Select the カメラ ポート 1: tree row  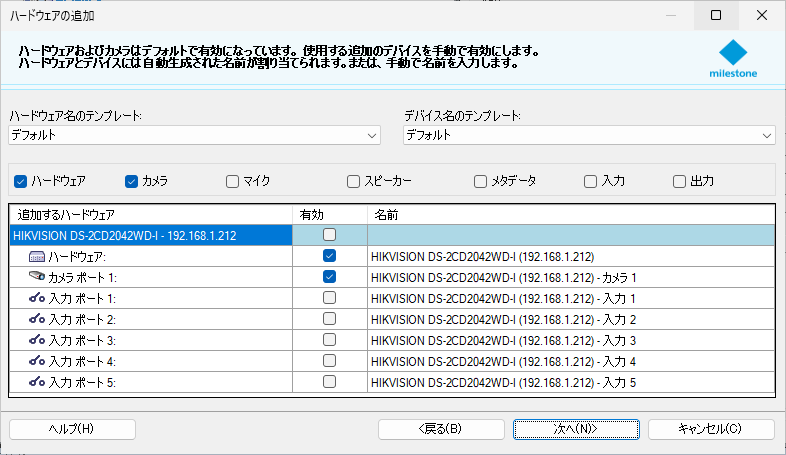point(150,278)
